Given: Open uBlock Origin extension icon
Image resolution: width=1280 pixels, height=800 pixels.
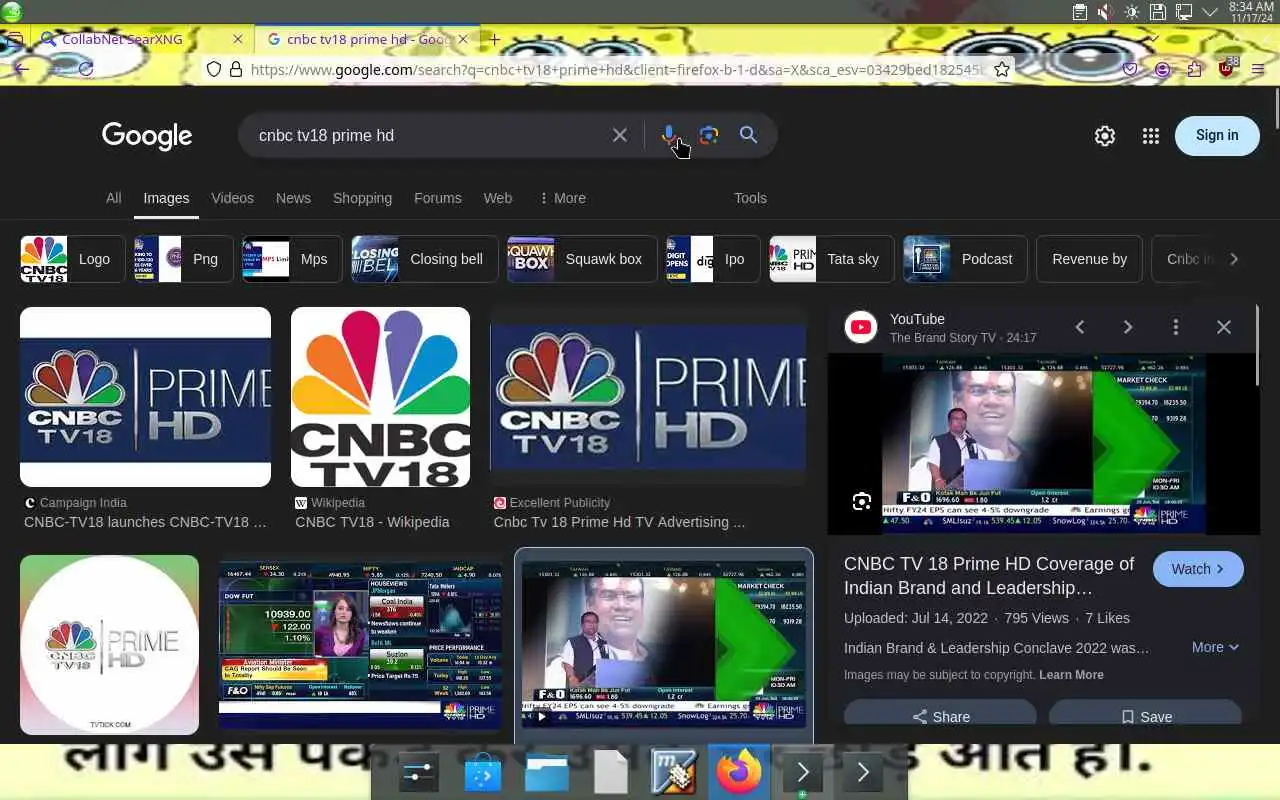Looking at the screenshot, I should coord(1227,68).
